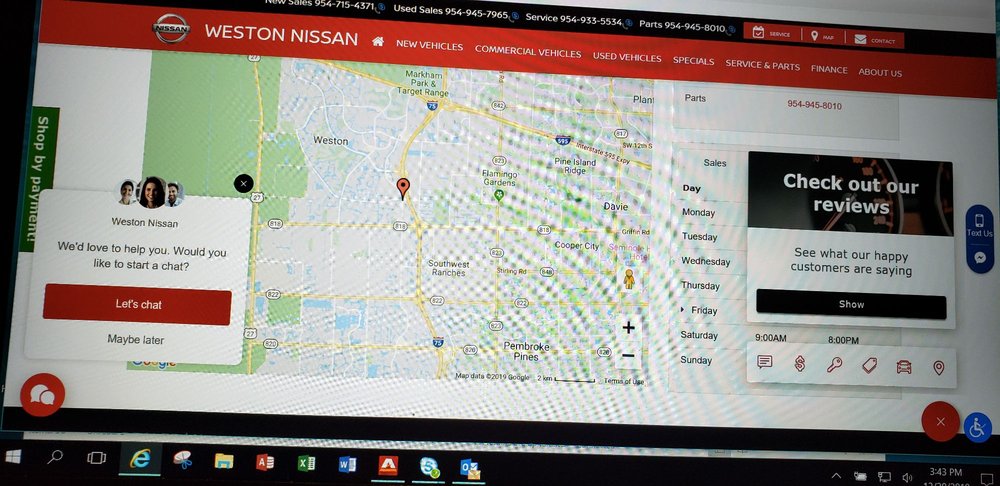Click the Home icon in the navigation bar
Image resolution: width=1000 pixels, height=486 pixels.
click(378, 42)
